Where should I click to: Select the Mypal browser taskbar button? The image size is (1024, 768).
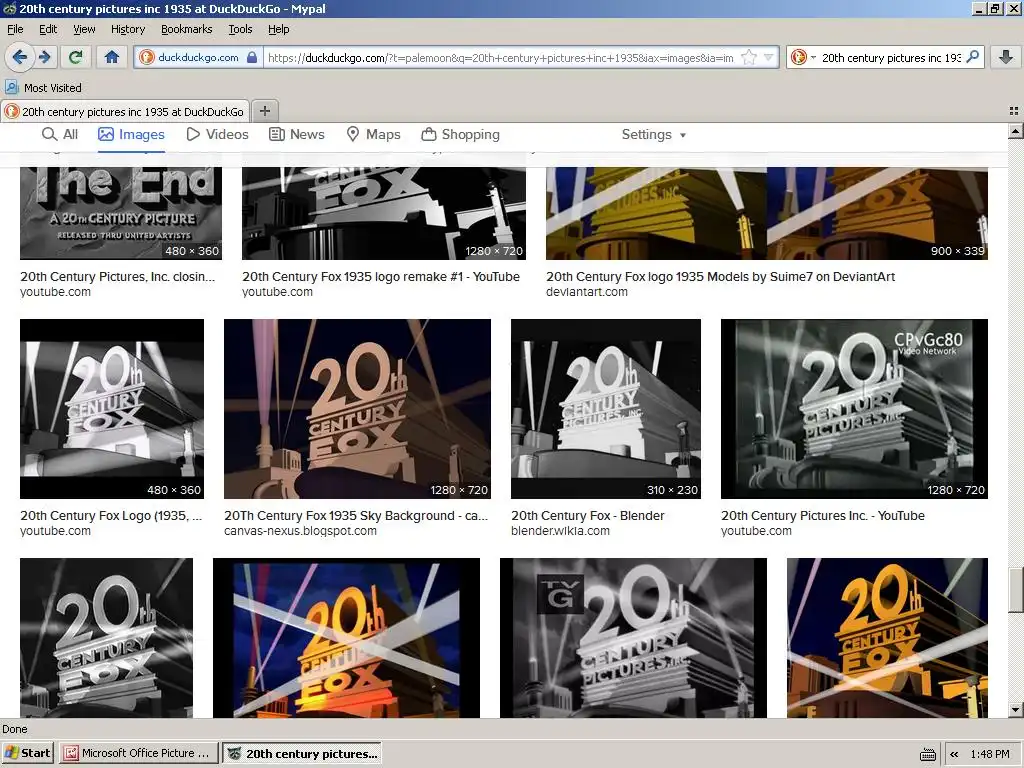pos(303,754)
